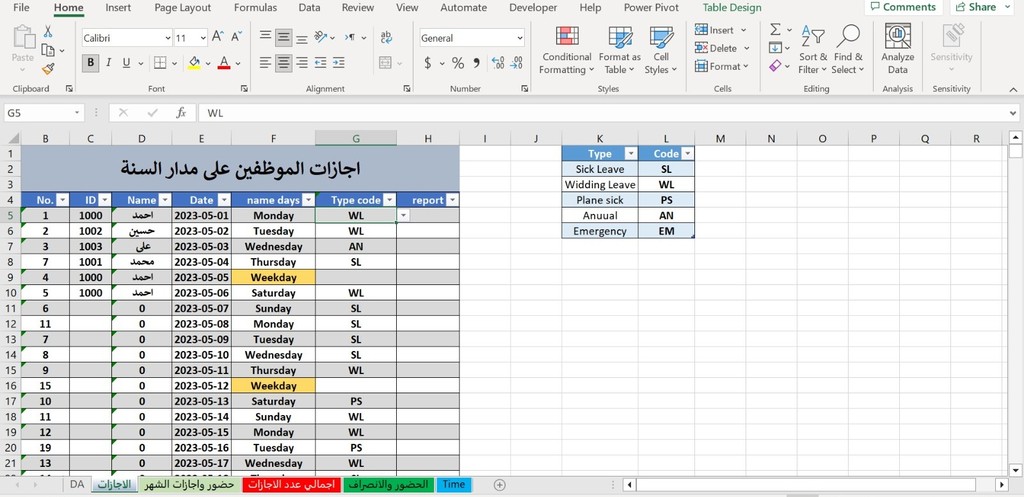Click AutoSum sigma icon
This screenshot has height=497, width=1024.
click(x=775, y=30)
